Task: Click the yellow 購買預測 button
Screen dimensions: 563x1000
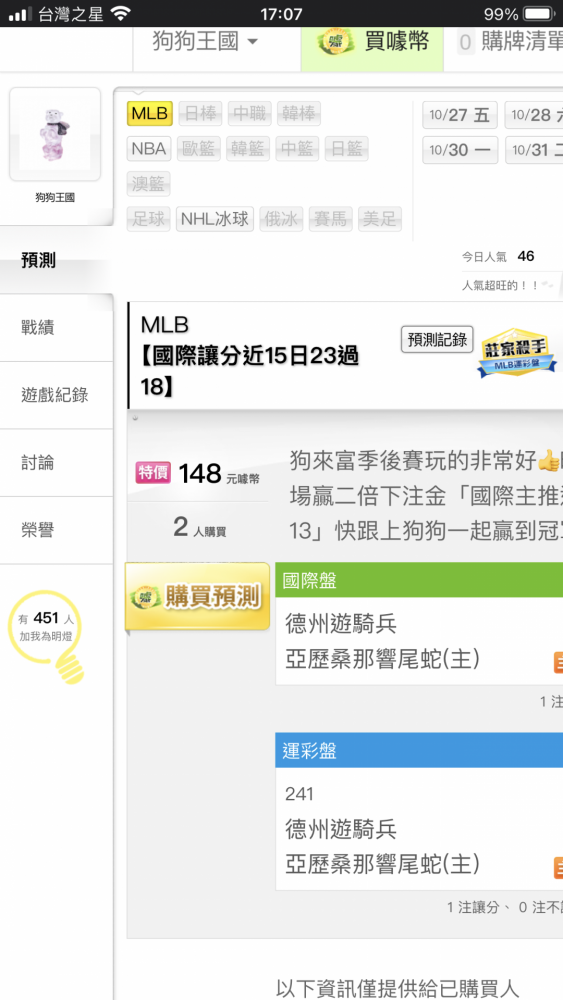Action: 198,597
